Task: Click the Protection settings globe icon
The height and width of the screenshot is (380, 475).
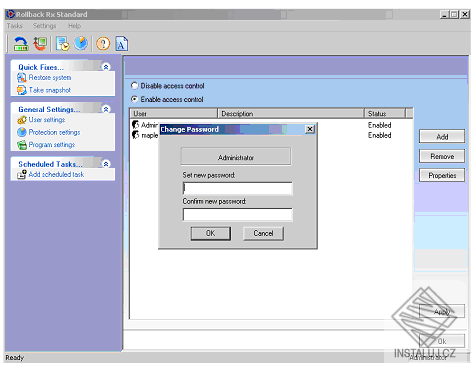Action: tap(22, 132)
